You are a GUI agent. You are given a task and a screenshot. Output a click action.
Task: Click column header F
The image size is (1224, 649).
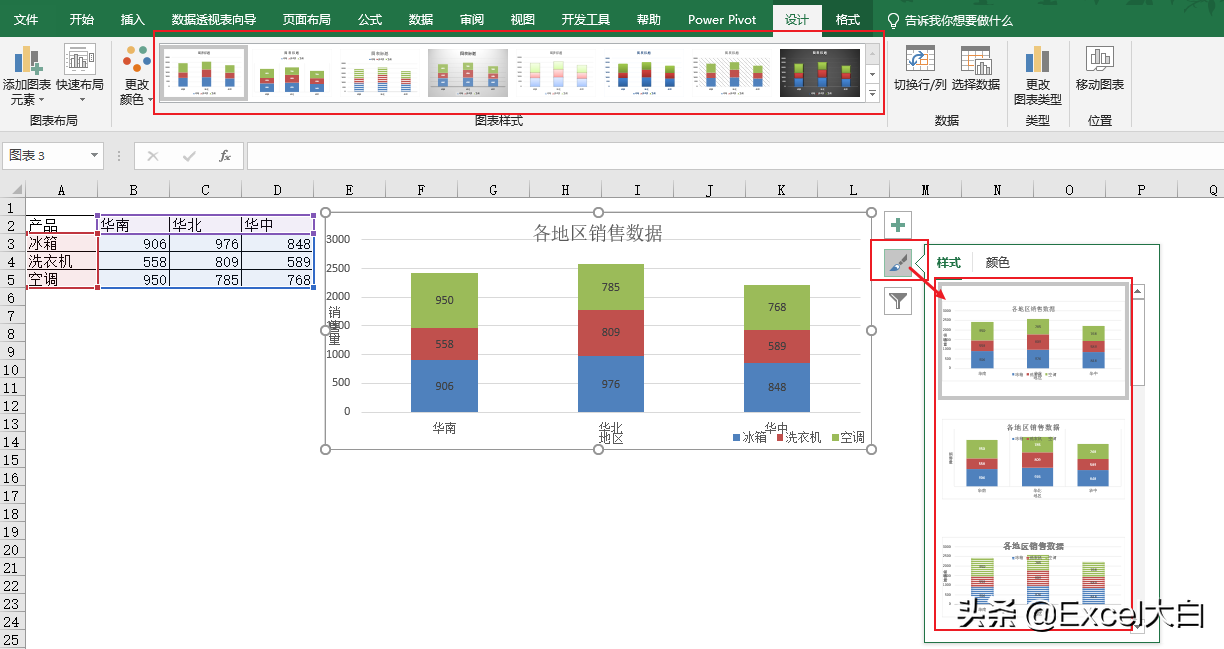(x=421, y=190)
